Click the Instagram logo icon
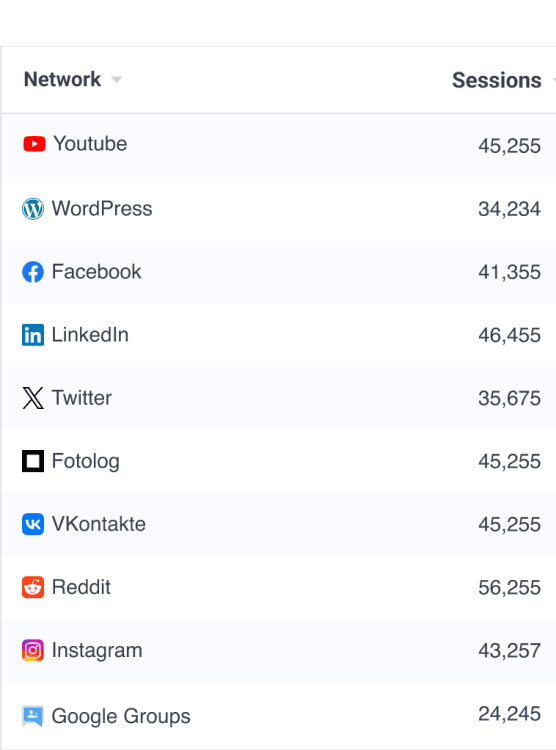This screenshot has width=556, height=750. click(33, 651)
